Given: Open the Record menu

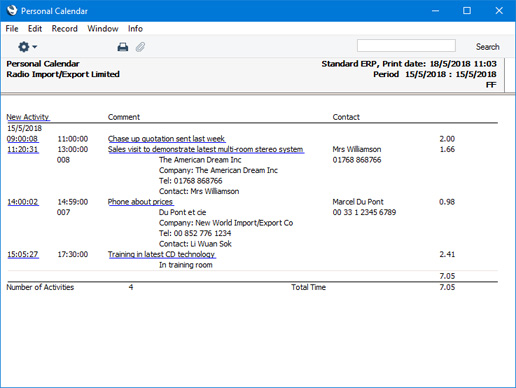Looking at the screenshot, I should [64, 29].
